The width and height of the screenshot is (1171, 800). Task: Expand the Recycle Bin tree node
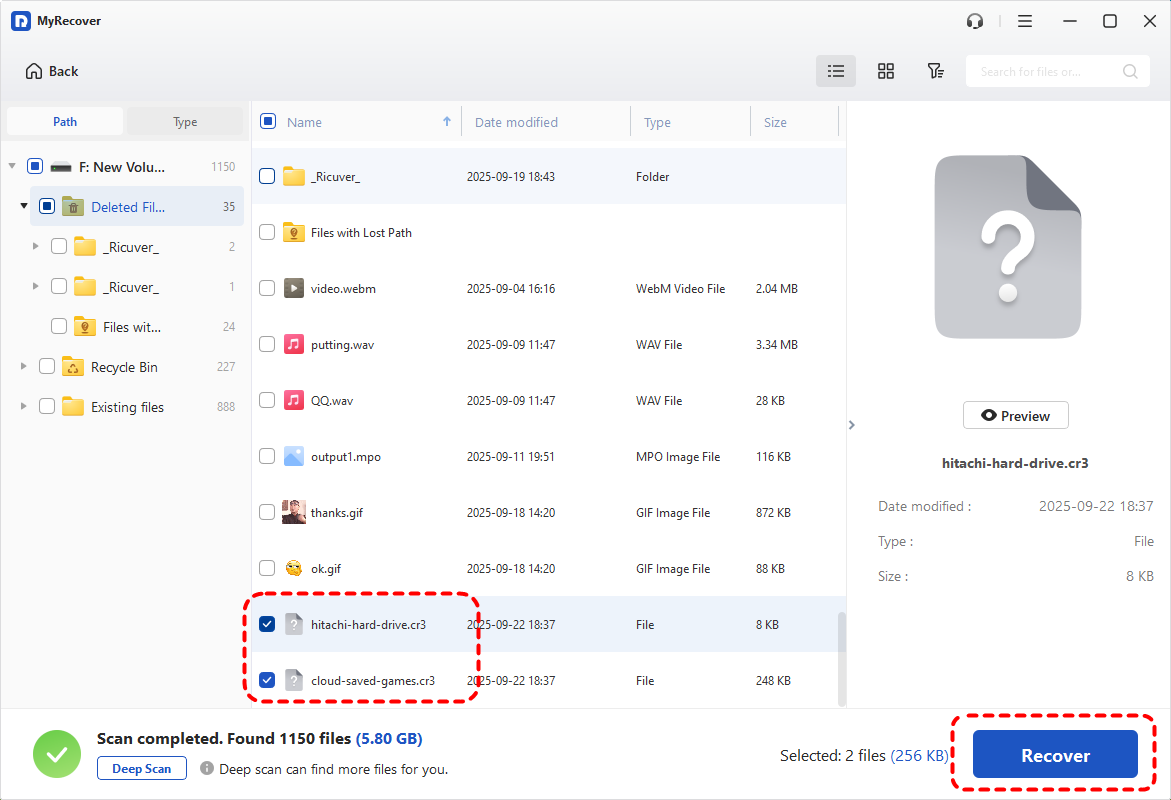[x=23, y=367]
